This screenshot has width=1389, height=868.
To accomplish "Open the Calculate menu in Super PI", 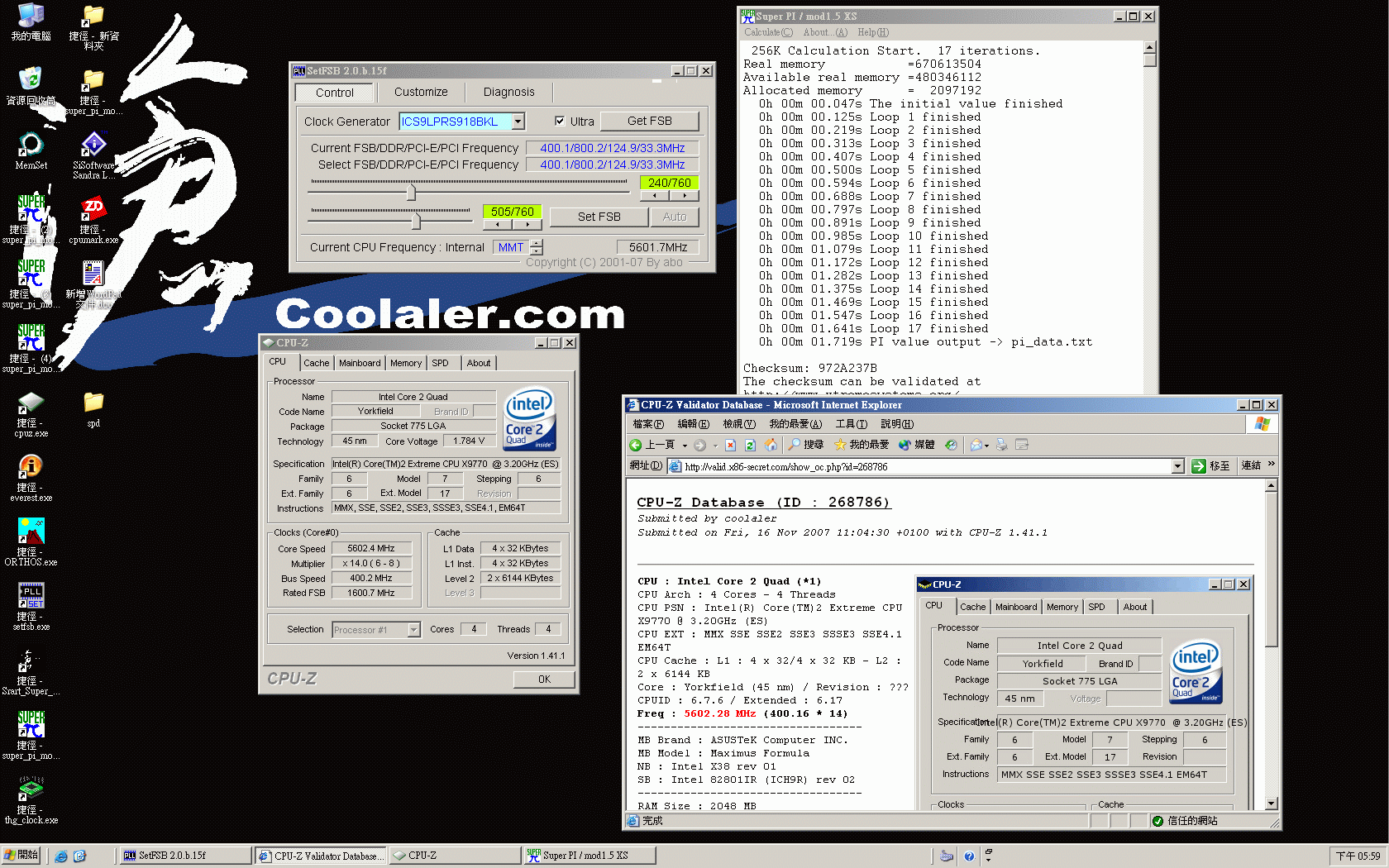I will tap(768, 32).
